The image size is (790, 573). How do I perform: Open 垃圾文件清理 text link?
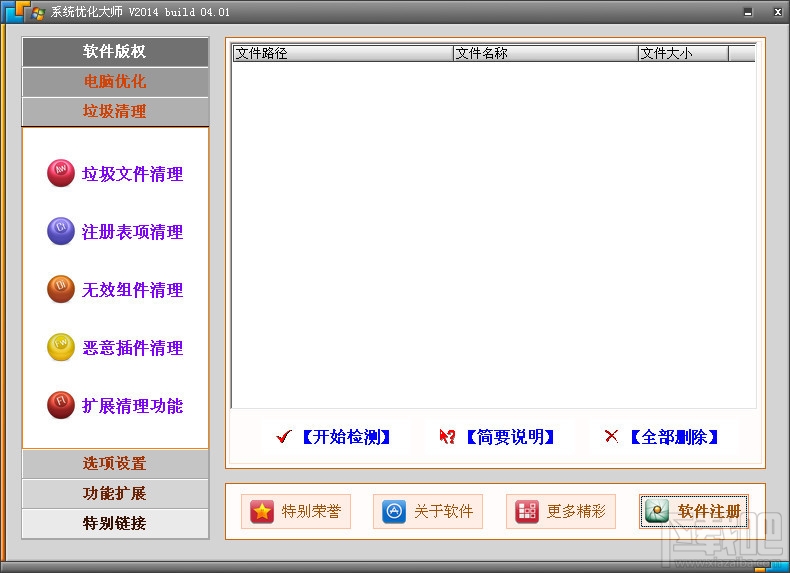click(133, 174)
